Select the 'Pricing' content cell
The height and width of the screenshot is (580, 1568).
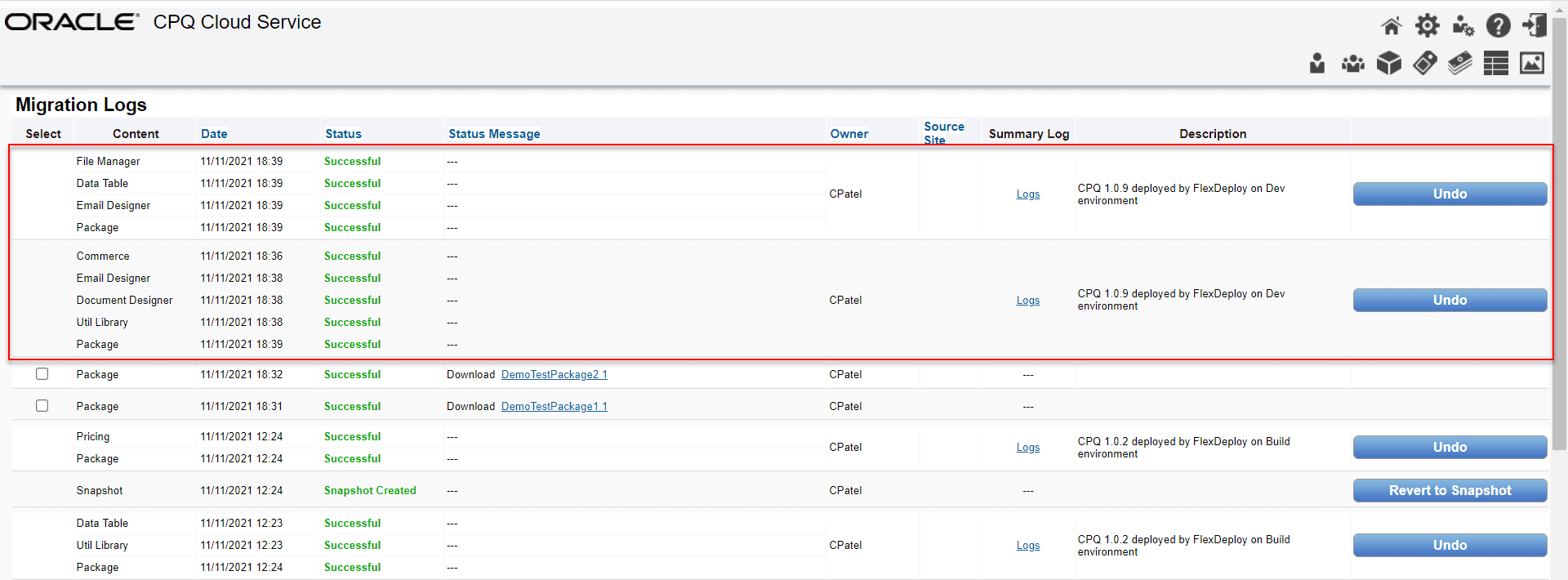[x=93, y=437]
